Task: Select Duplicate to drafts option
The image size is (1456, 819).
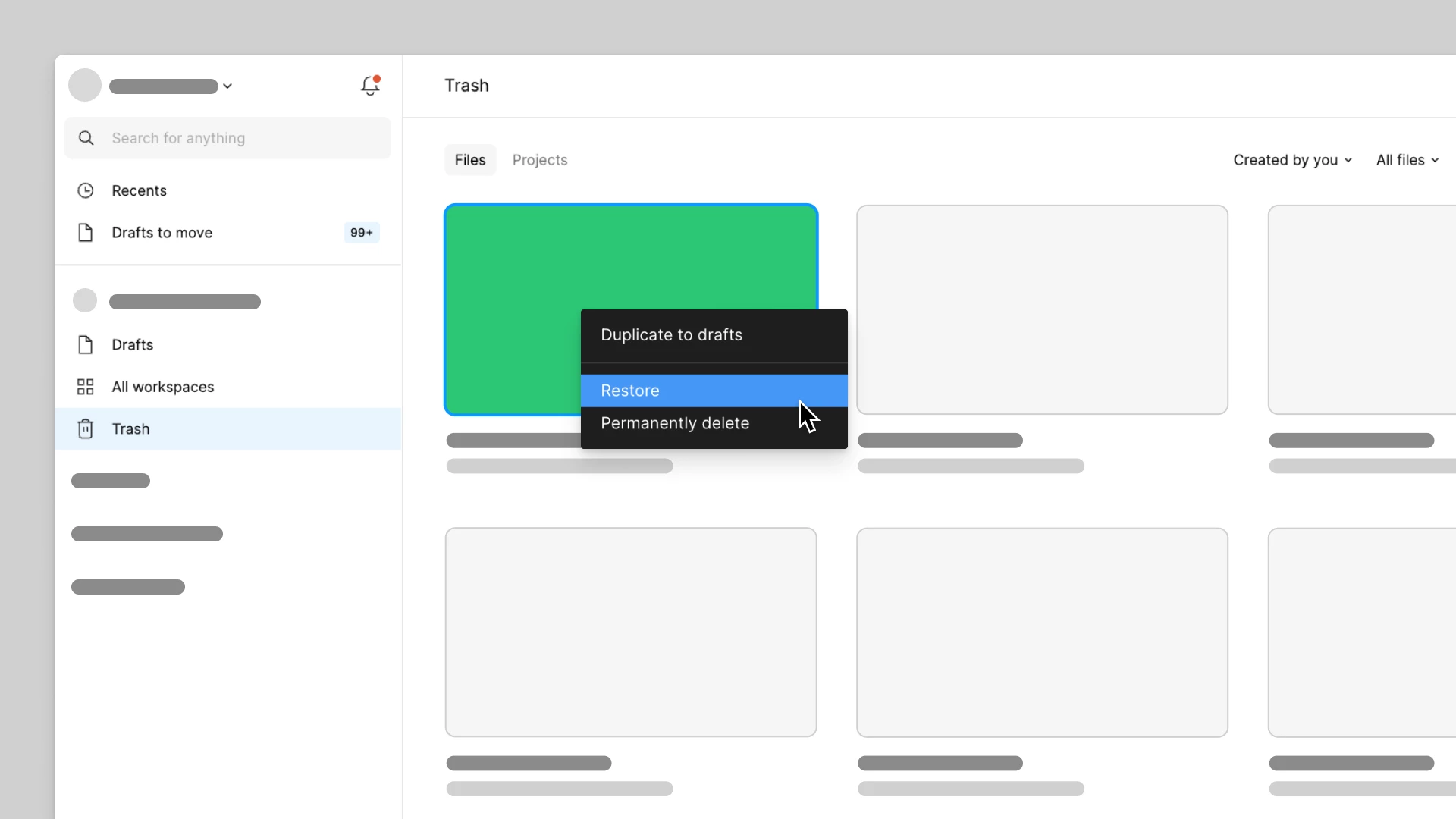Action: (x=671, y=335)
